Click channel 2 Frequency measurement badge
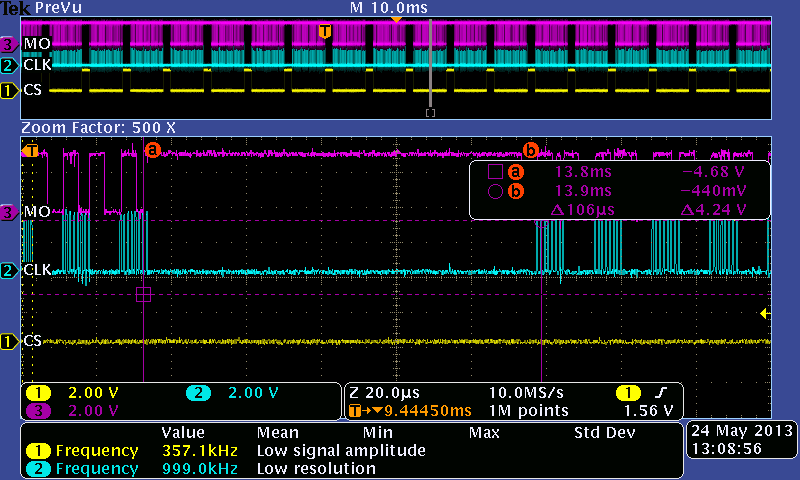The width and height of the screenshot is (800, 480). point(38,469)
